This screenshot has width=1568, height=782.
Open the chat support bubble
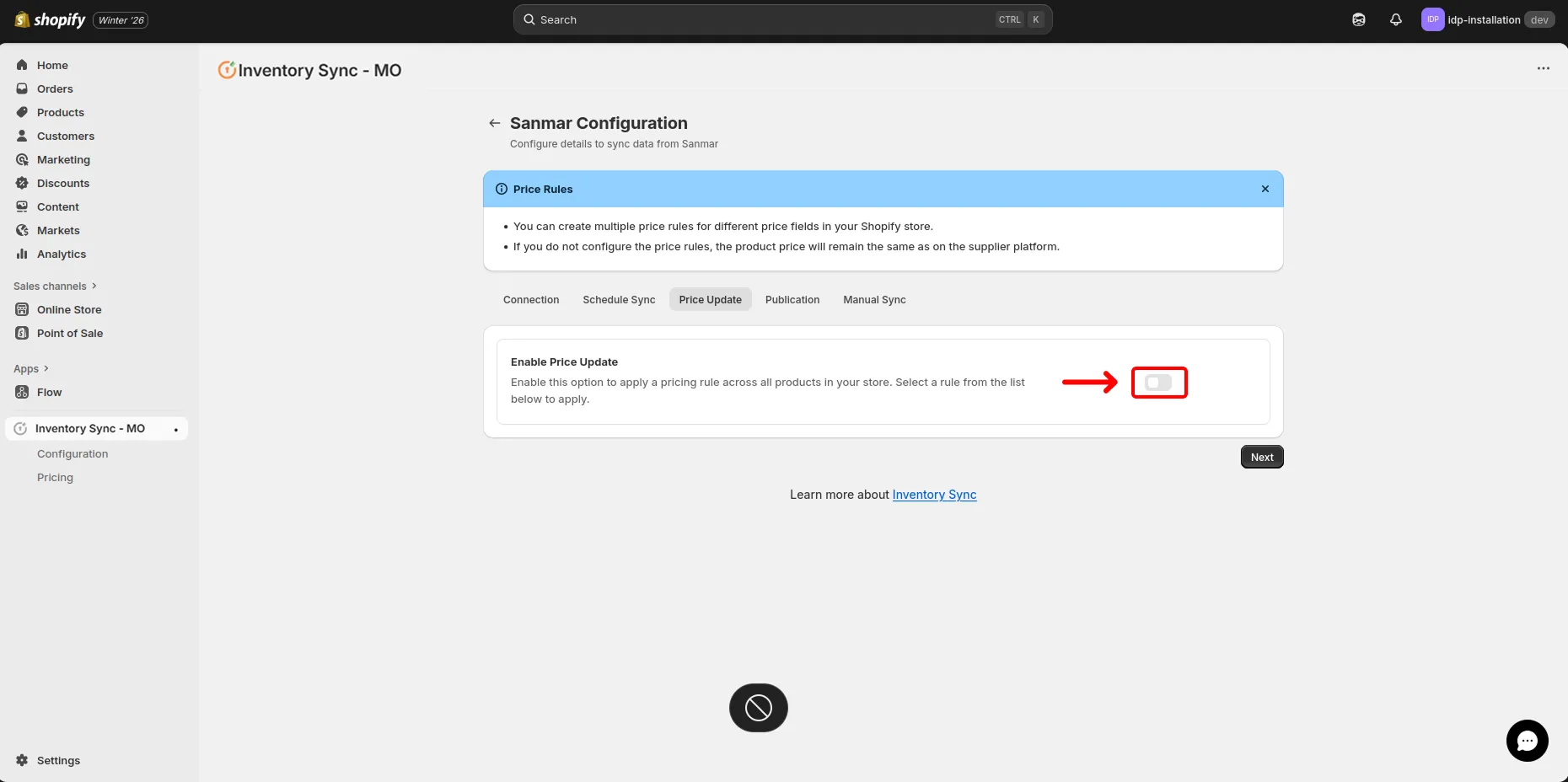click(x=1527, y=740)
